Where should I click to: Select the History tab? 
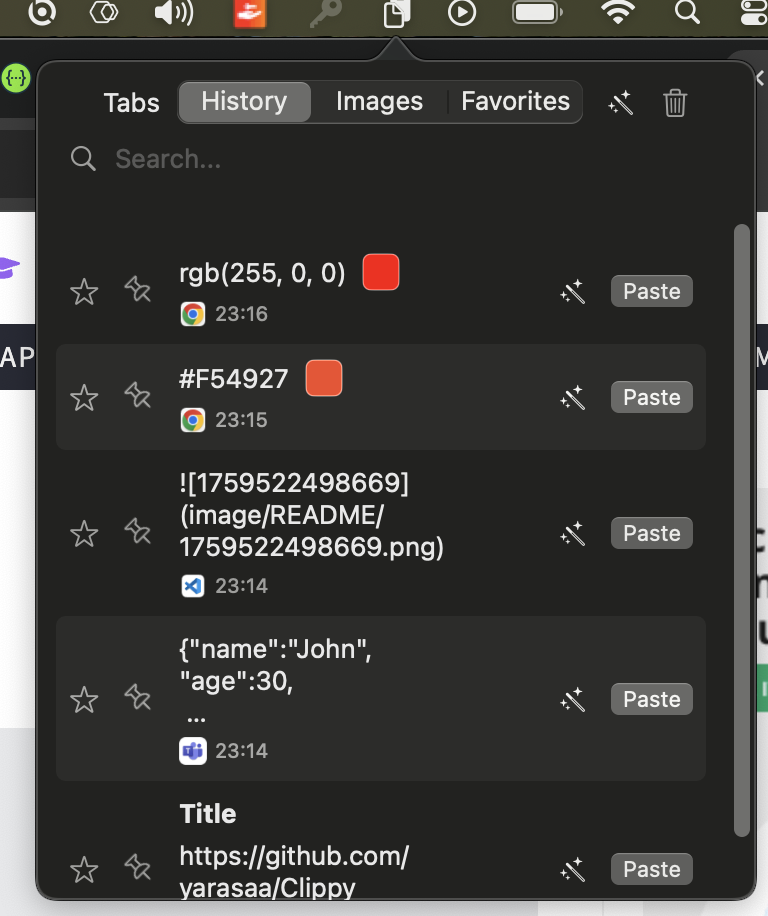(244, 102)
